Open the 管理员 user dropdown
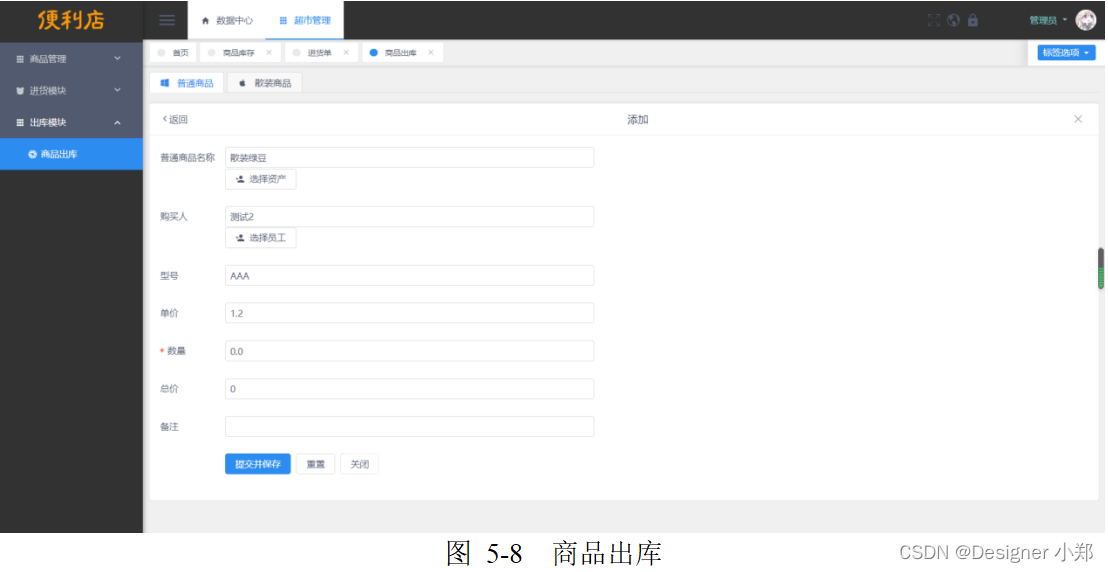The image size is (1108, 572). [1047, 21]
